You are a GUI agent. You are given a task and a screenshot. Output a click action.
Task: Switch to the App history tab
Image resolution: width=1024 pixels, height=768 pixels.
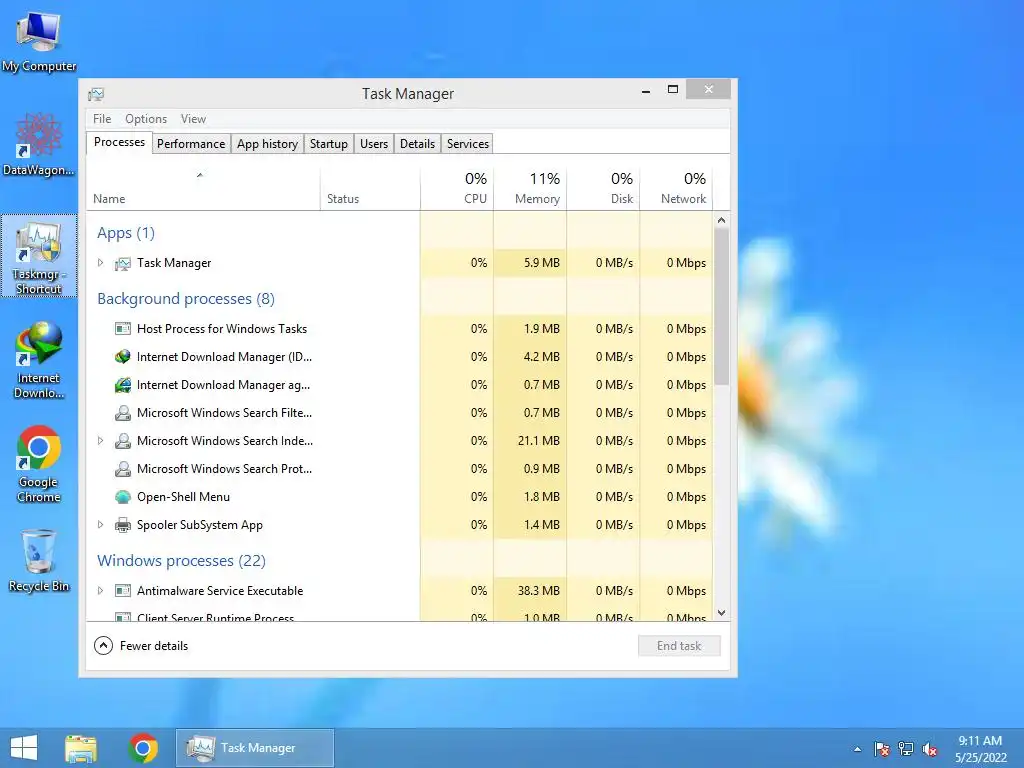(267, 144)
